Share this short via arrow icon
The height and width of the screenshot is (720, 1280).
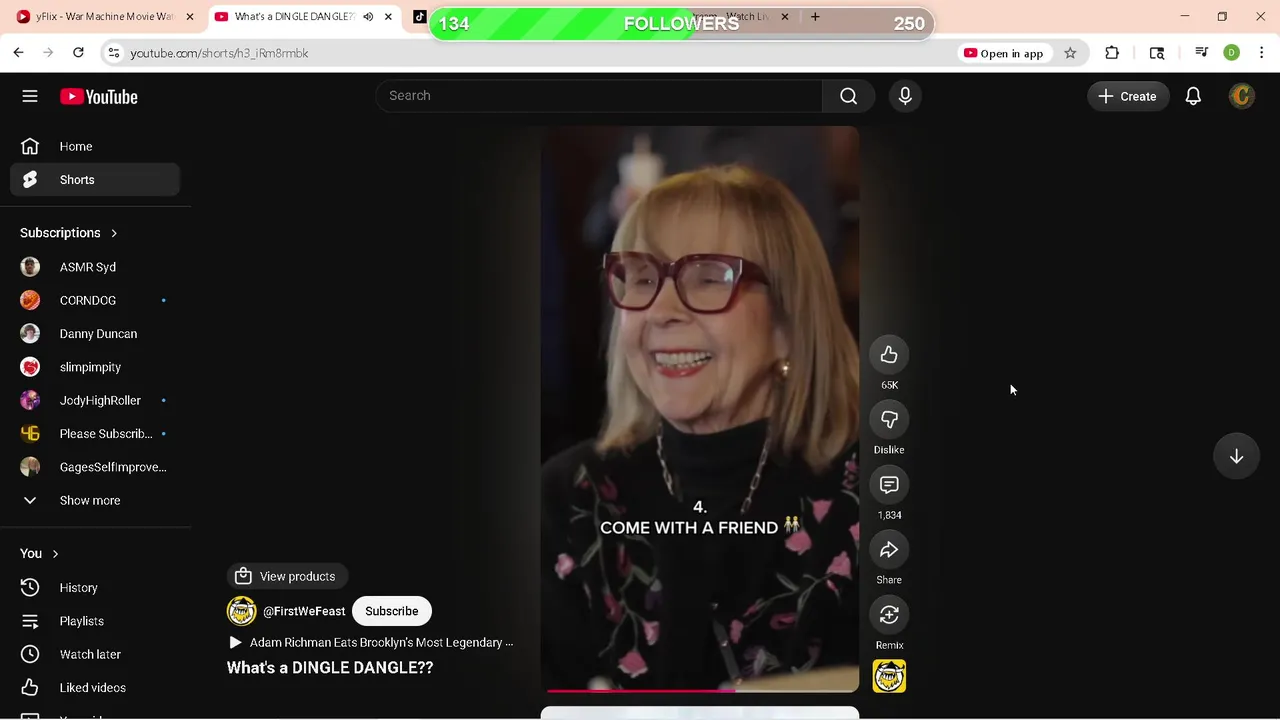[x=889, y=550]
